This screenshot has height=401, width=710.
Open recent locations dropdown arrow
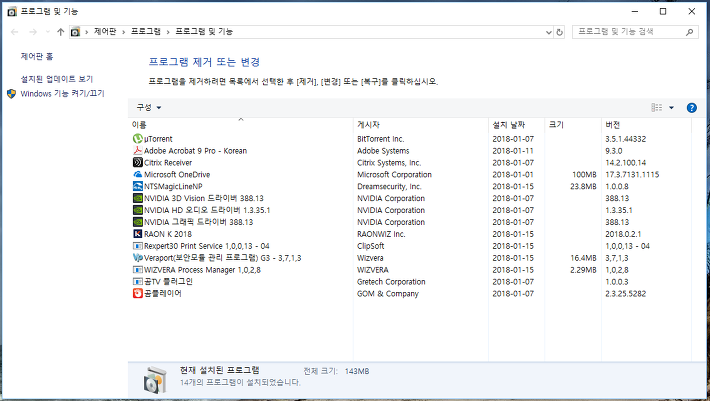point(48,32)
